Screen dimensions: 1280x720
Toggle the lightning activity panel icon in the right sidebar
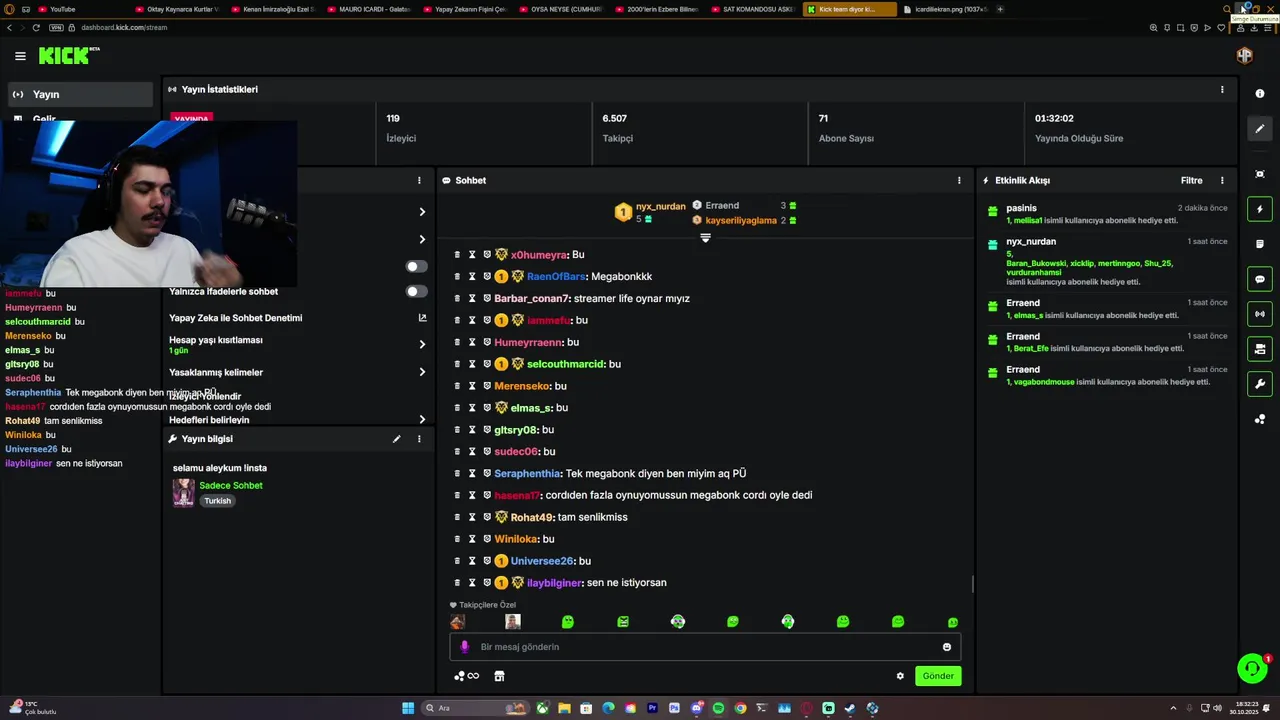1260,209
